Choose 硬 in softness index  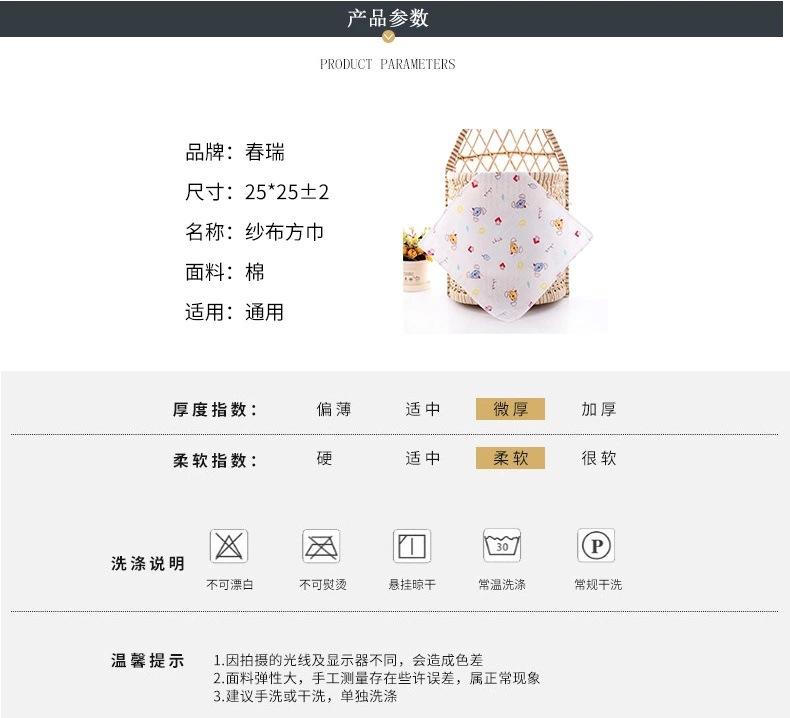coord(324,458)
